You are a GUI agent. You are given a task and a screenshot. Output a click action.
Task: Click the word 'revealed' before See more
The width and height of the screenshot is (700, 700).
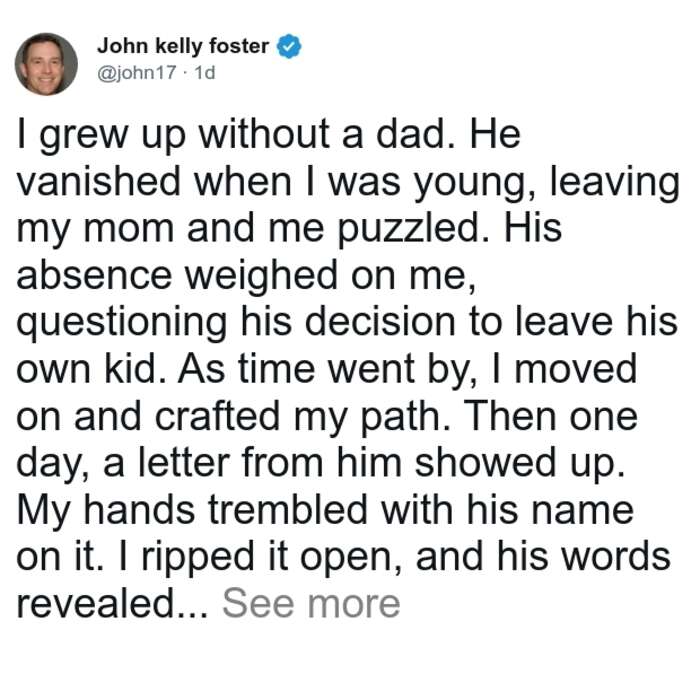pyautogui.click(x=95, y=604)
